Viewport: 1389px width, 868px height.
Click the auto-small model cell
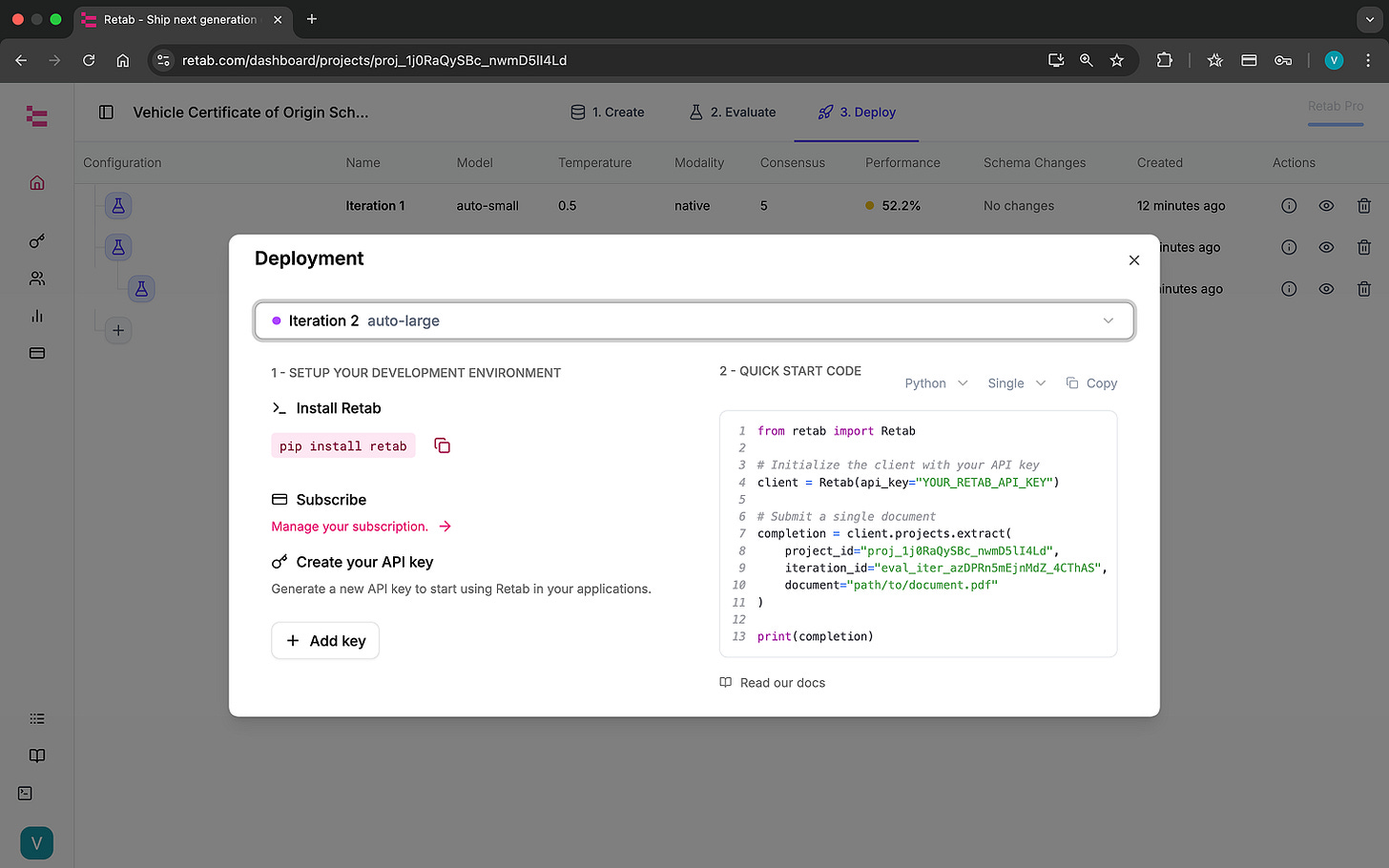[x=487, y=205]
